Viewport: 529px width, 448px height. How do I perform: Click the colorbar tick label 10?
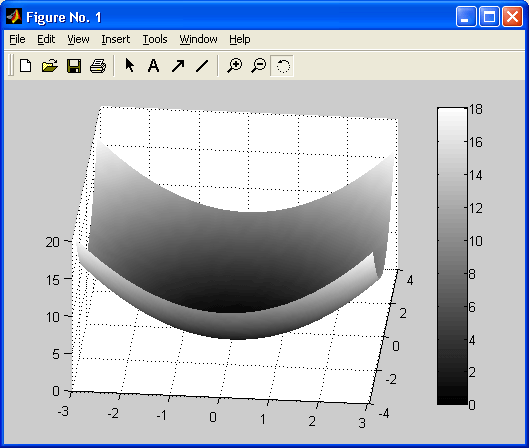point(476,241)
